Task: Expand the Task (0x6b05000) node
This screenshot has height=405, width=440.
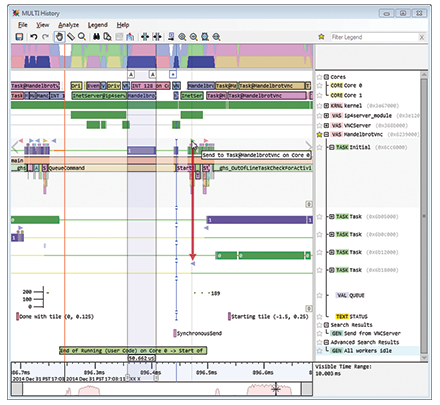Action: [332, 217]
